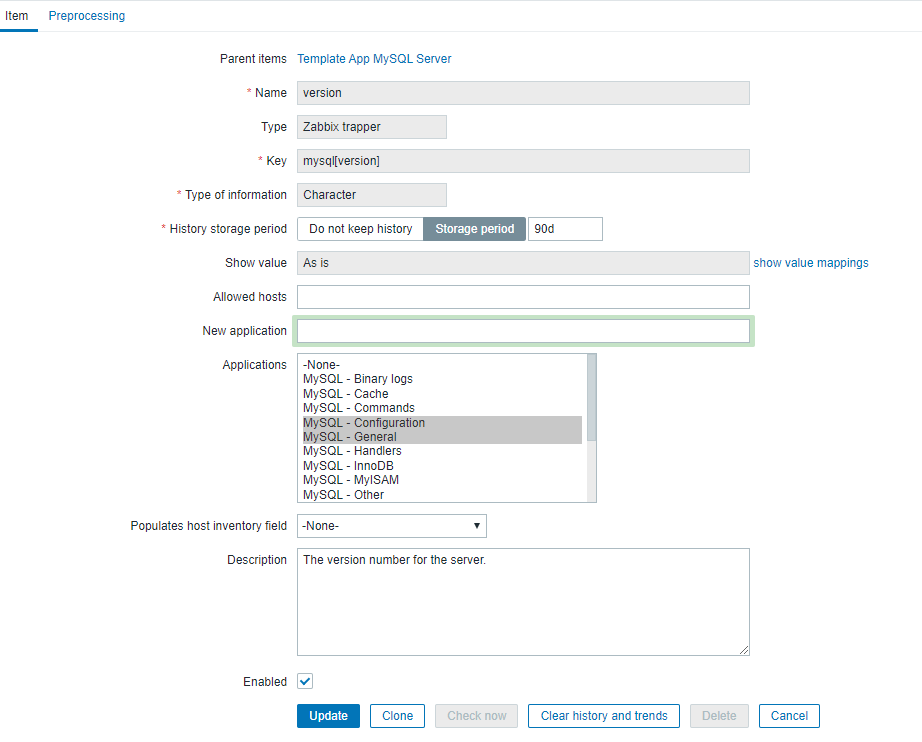Toggle the Enabled checkbox
The height and width of the screenshot is (742, 922).
(x=306, y=681)
